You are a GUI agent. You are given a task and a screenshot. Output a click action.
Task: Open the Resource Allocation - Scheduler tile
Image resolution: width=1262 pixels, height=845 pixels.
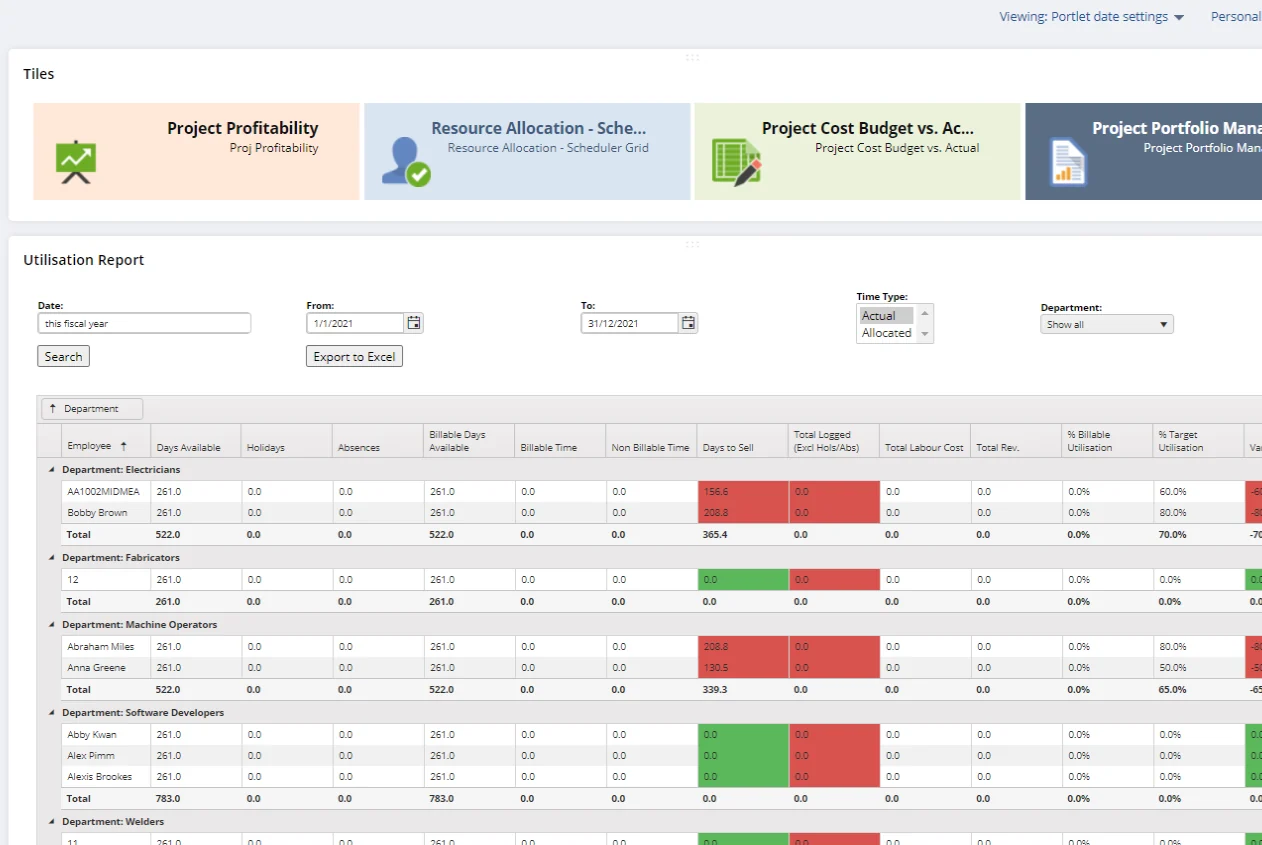point(527,151)
